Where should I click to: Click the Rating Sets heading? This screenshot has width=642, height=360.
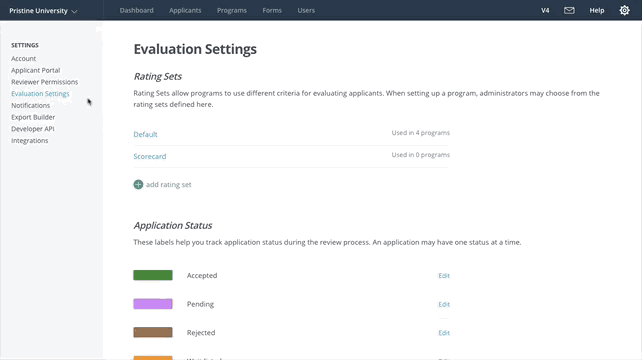click(158, 77)
